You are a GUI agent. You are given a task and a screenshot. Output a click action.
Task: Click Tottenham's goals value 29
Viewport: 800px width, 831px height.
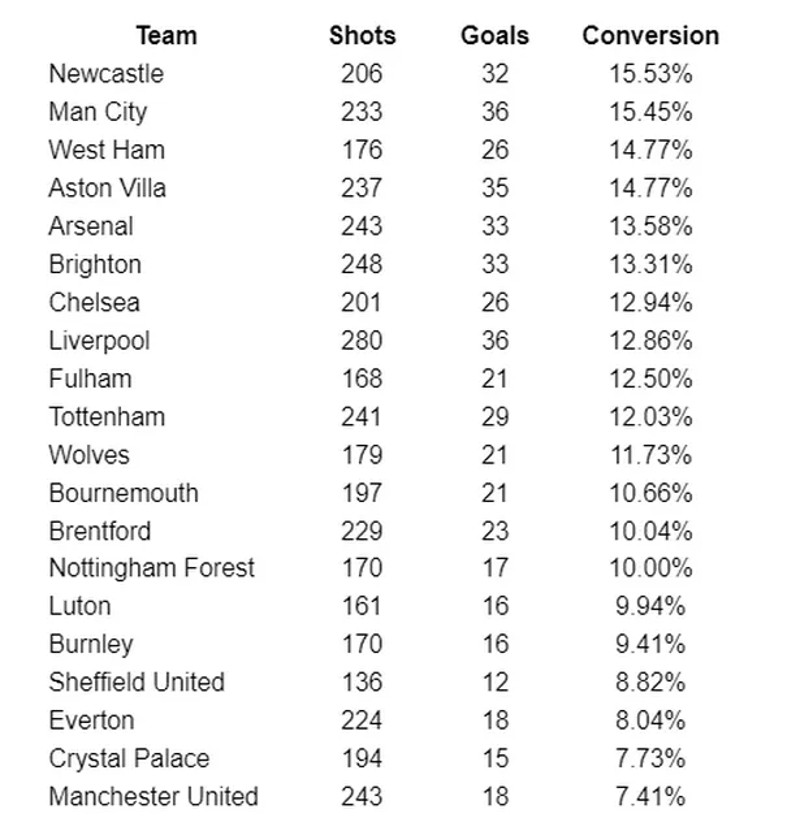(495, 417)
